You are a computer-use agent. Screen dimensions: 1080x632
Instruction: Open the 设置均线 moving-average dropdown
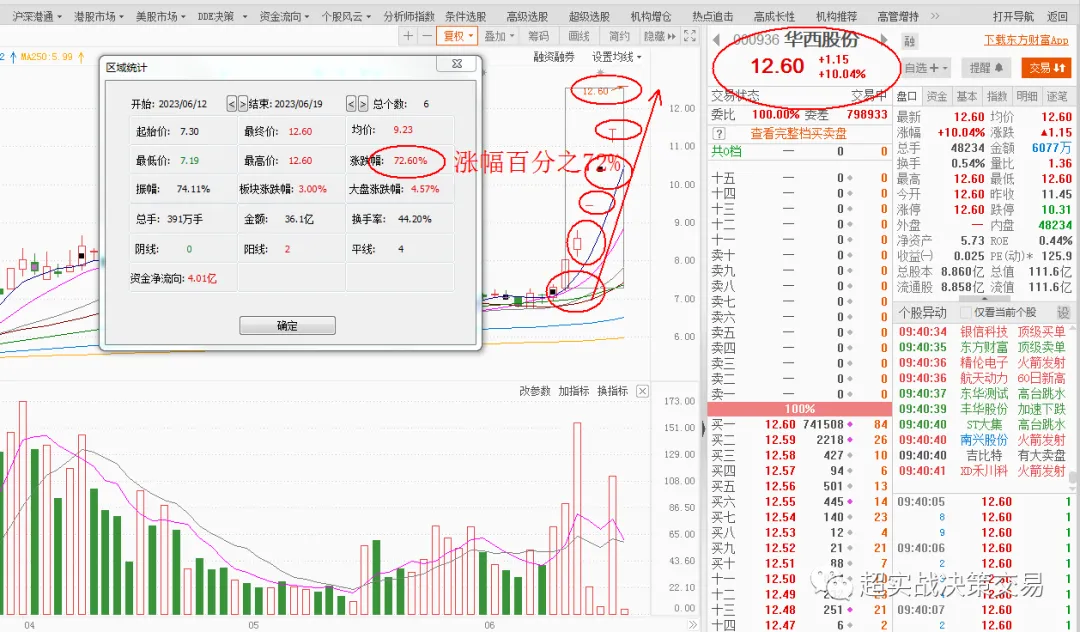[615, 57]
